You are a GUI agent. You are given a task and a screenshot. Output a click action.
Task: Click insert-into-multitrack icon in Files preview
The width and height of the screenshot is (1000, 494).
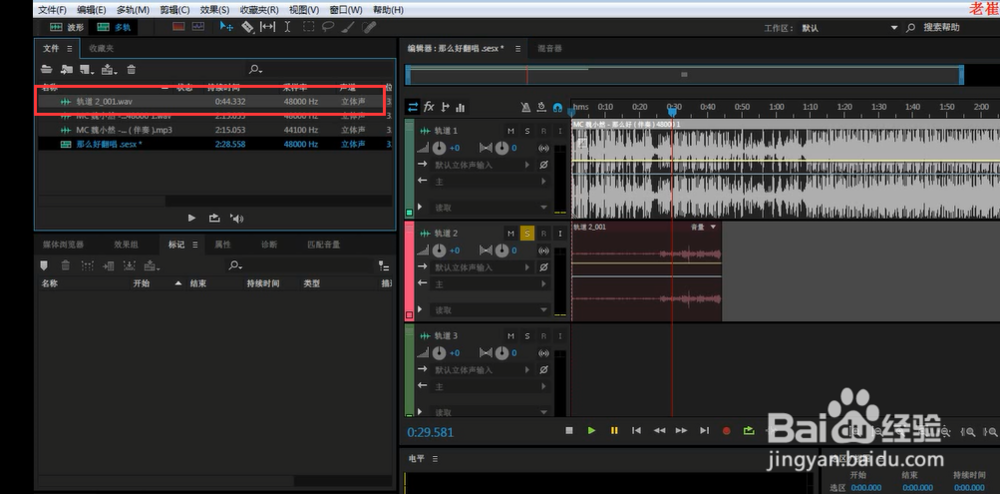[x=214, y=218]
